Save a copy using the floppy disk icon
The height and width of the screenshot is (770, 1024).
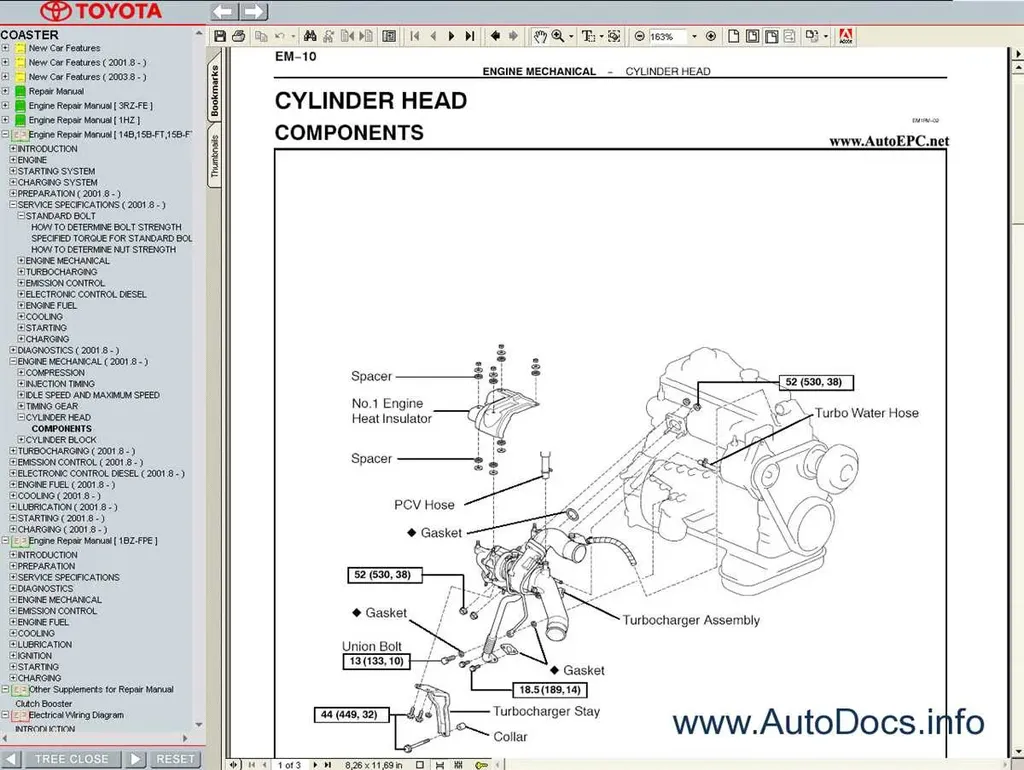click(219, 37)
